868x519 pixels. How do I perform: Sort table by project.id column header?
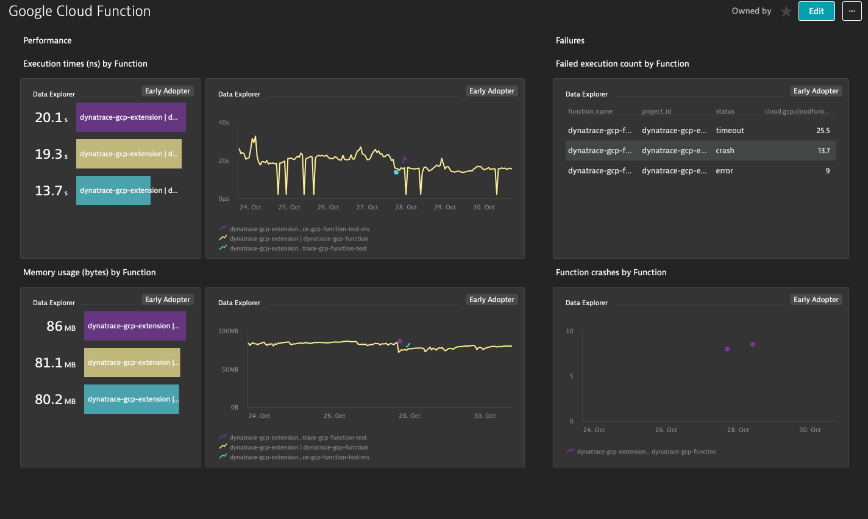click(x=656, y=111)
